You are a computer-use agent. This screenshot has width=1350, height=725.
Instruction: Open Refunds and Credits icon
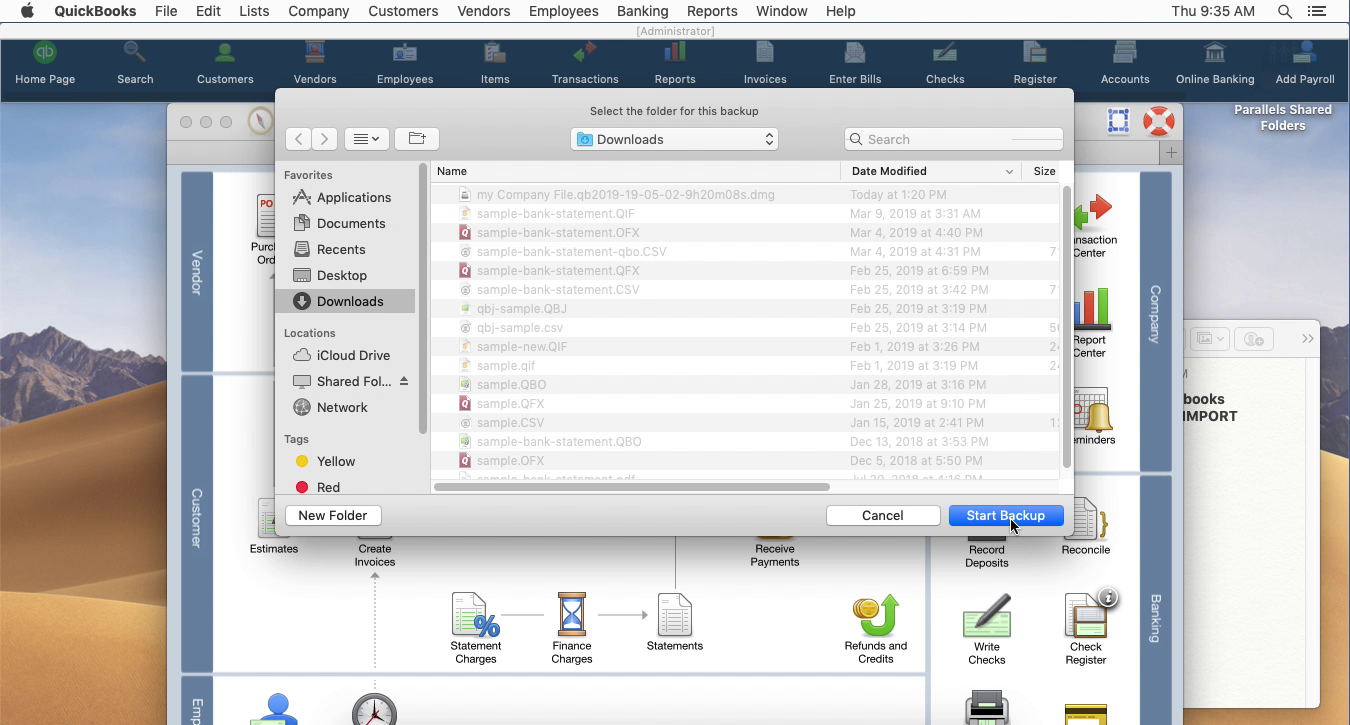[876, 628]
